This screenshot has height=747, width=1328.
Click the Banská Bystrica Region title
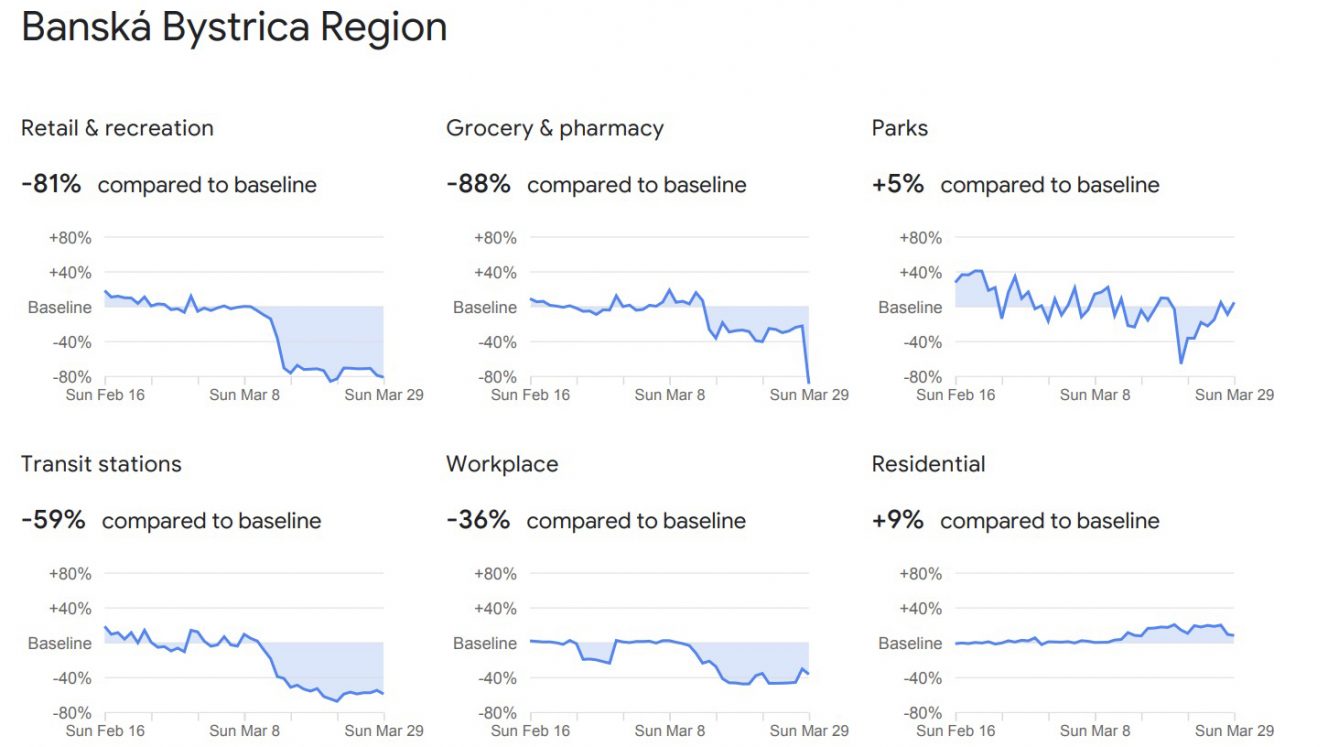pos(234,28)
